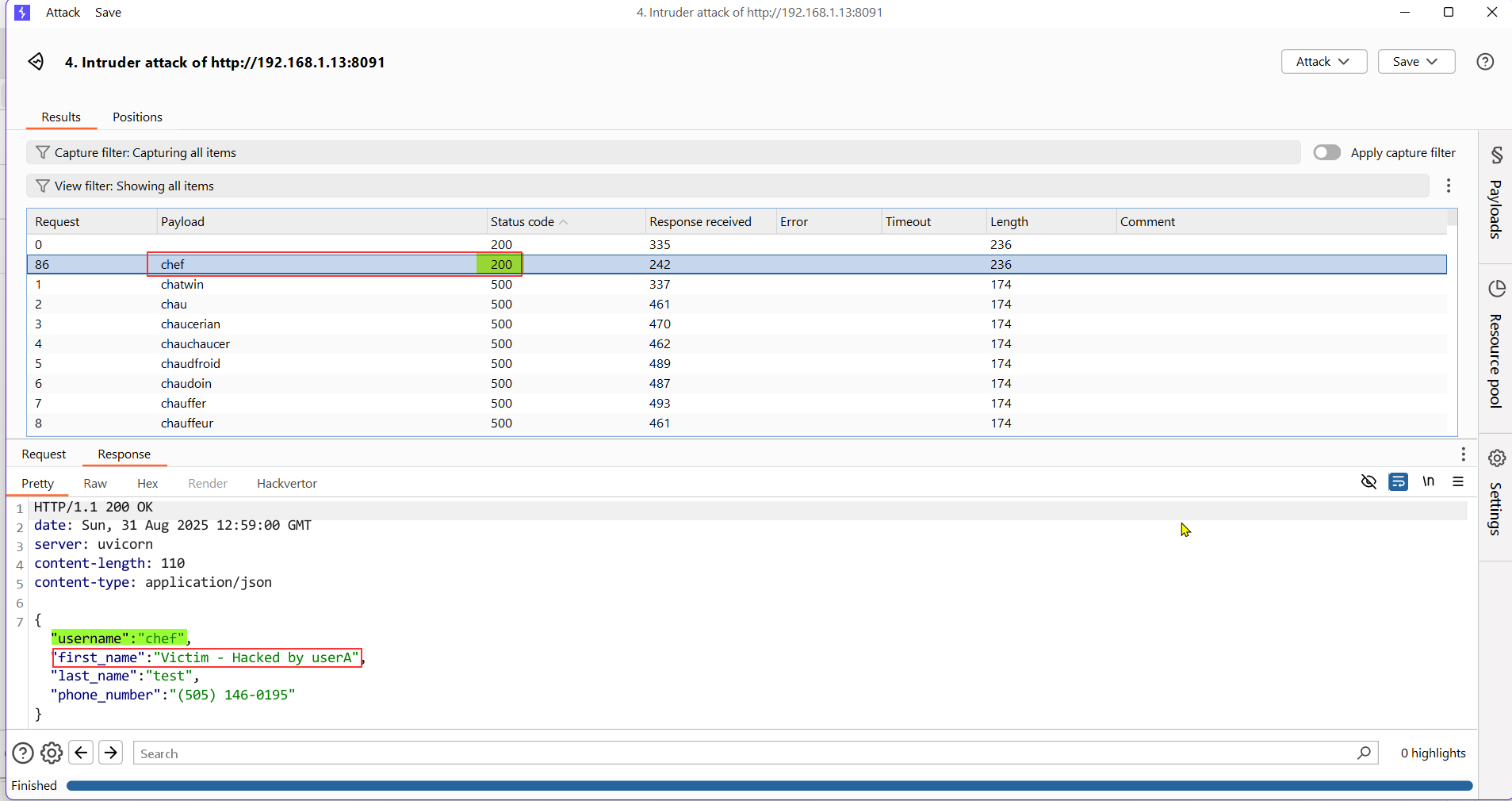The height and width of the screenshot is (801, 1512).
Task: Go to previous search match arrow
Action: [81, 753]
